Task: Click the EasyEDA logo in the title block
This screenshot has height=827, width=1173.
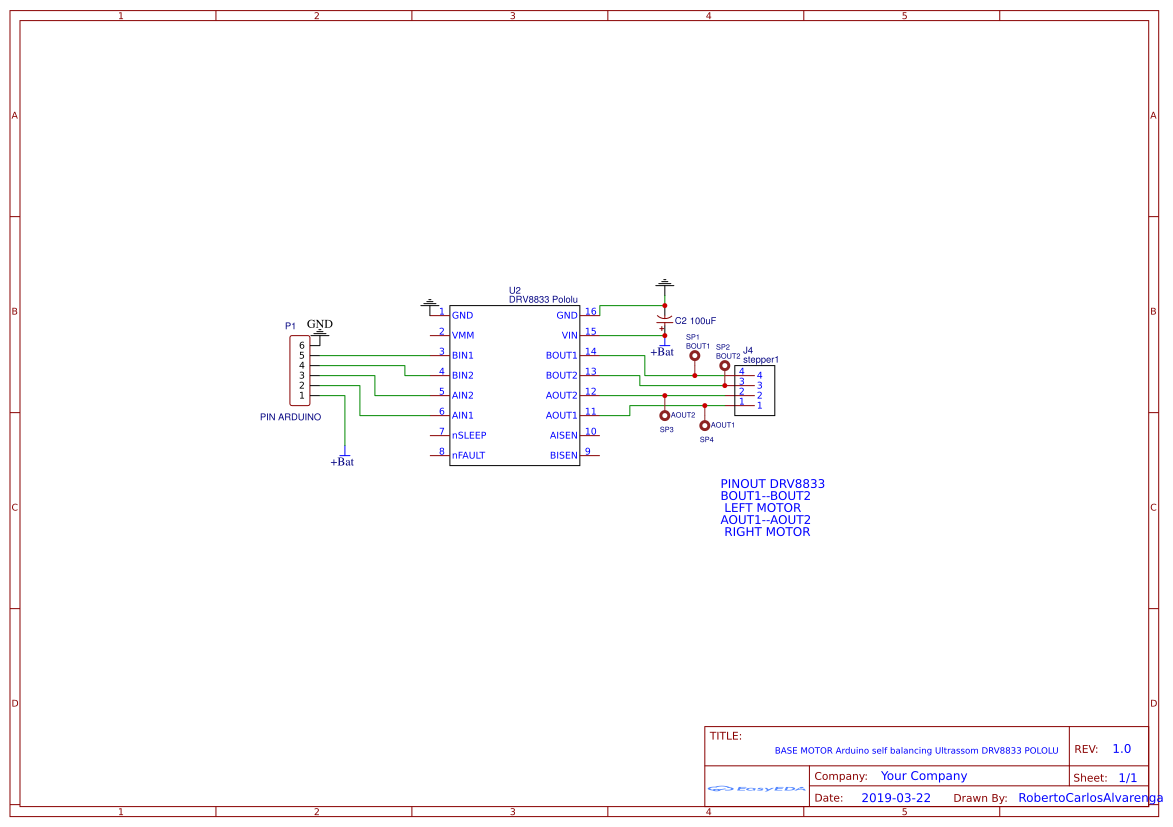Action: click(757, 789)
